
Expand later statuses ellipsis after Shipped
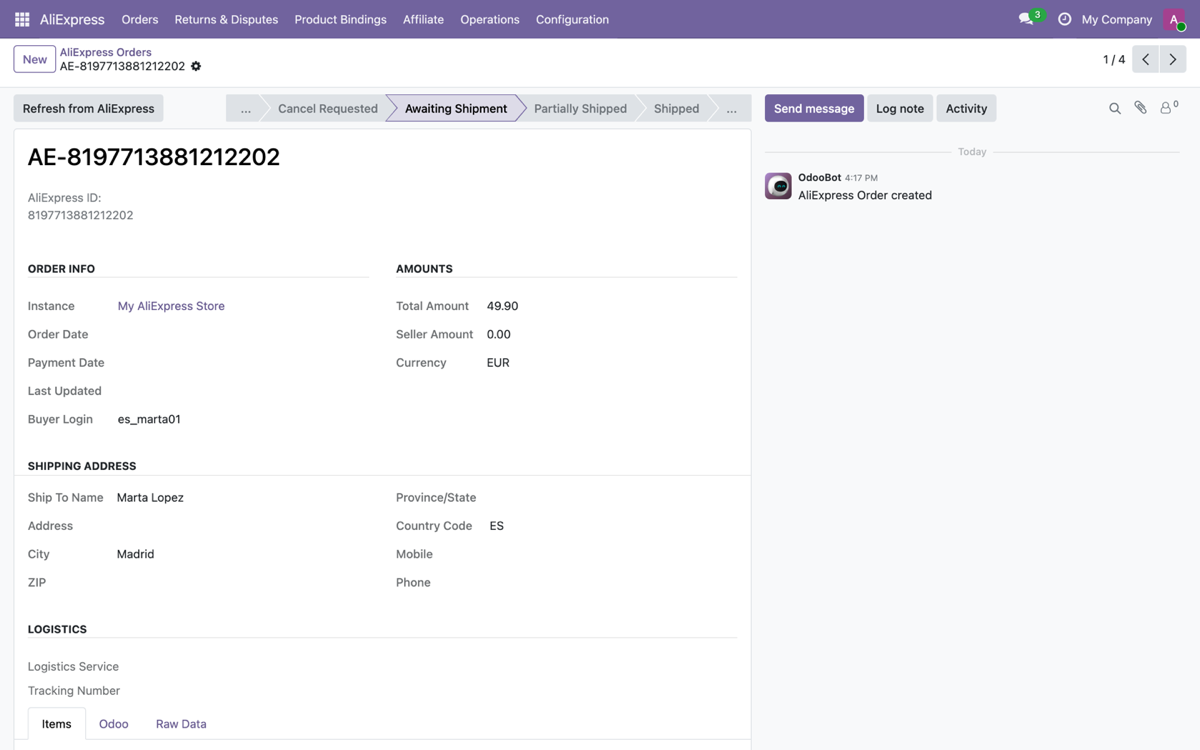[x=731, y=108]
